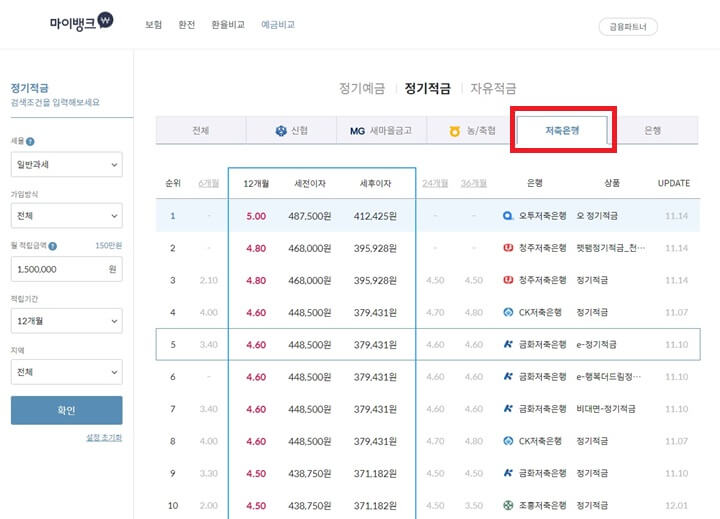Open the 마이뱅크 logo home link
Image resolution: width=720 pixels, height=519 pixels.
(81, 21)
